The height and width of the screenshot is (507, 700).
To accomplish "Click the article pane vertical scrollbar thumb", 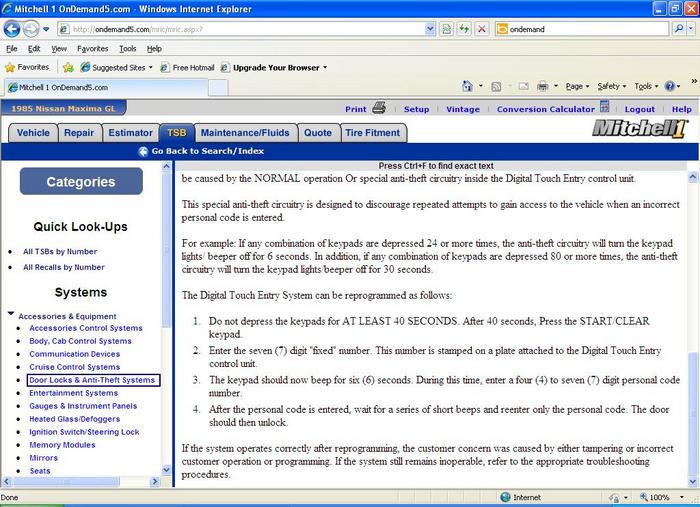I will point(692,413).
